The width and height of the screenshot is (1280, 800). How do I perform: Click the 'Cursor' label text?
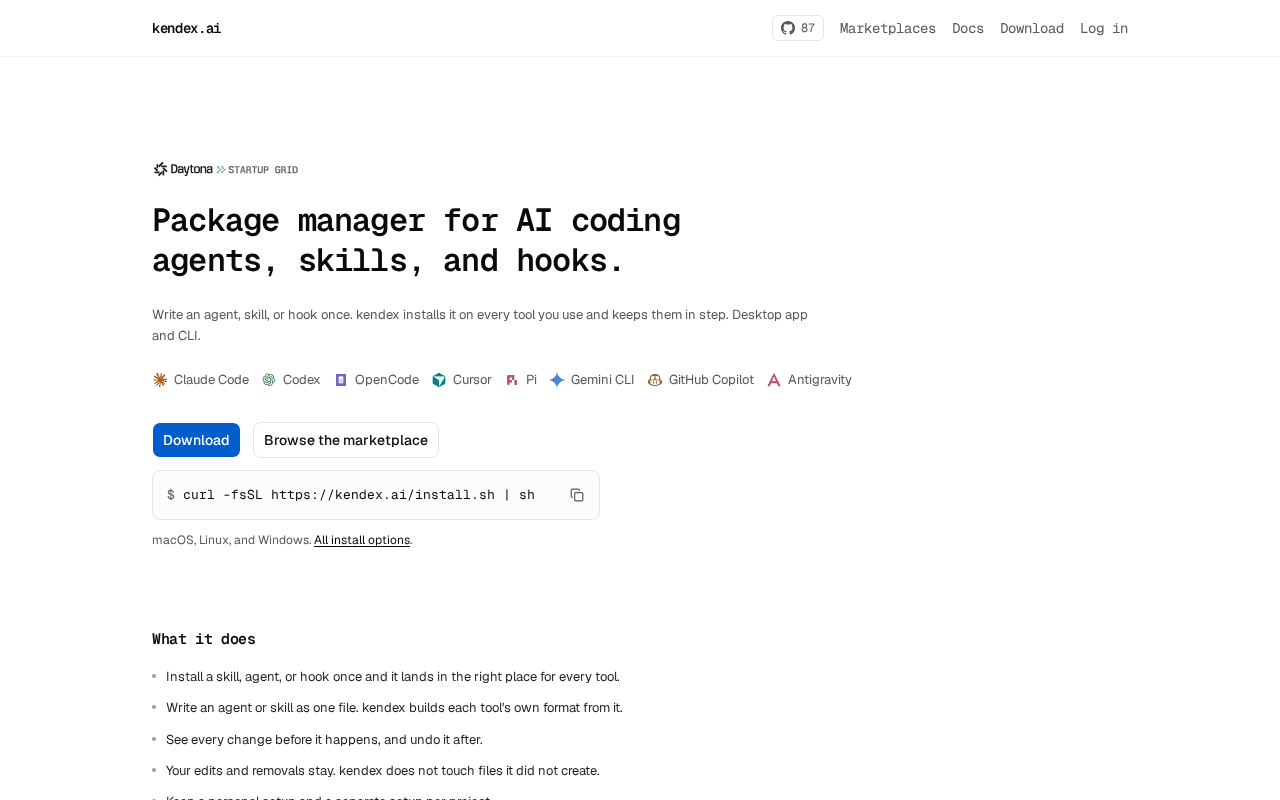point(472,380)
